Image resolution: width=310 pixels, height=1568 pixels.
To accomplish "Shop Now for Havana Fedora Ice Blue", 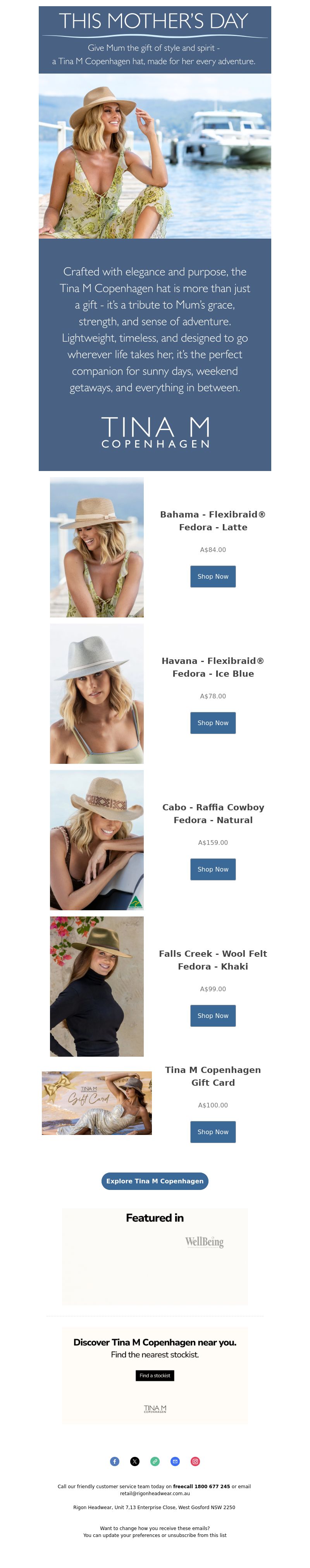I will pyautogui.click(x=213, y=722).
